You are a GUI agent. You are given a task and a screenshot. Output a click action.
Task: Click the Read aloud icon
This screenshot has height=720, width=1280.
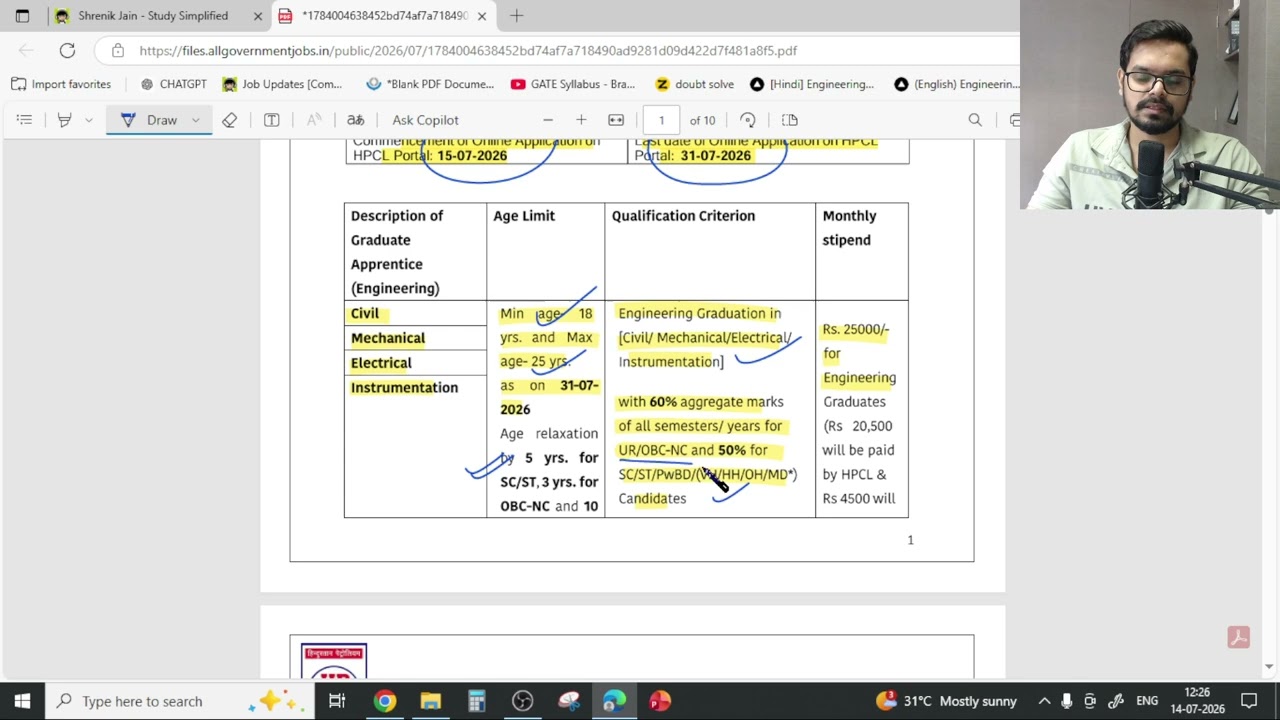[x=314, y=120]
